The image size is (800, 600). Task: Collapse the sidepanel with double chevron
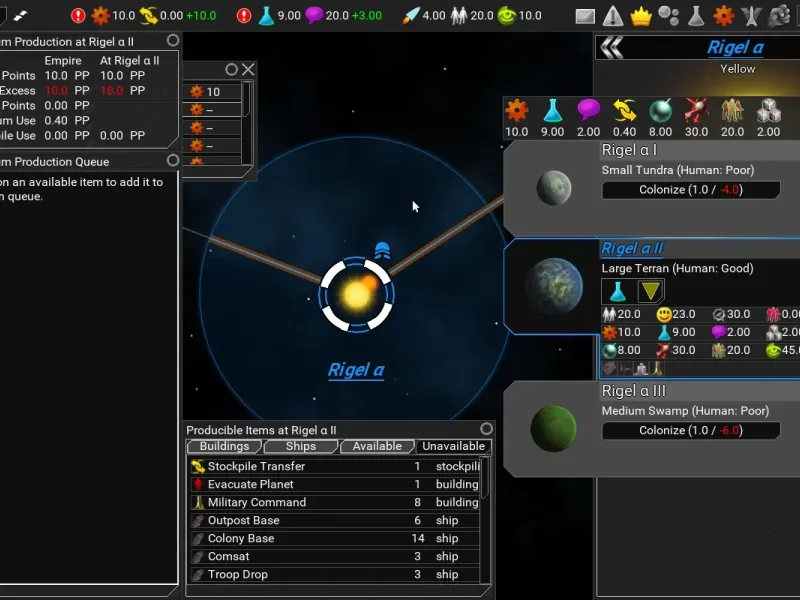point(612,48)
